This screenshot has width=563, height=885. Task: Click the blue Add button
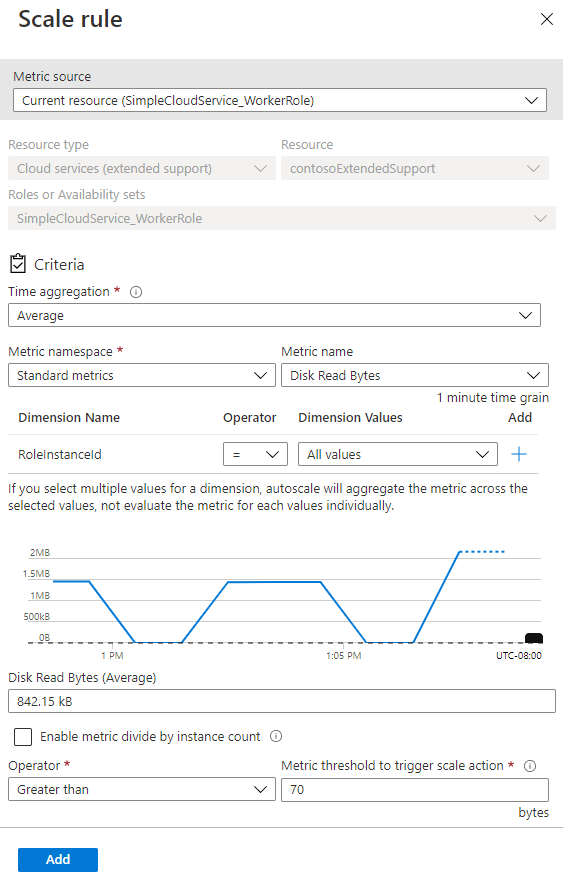point(58,860)
